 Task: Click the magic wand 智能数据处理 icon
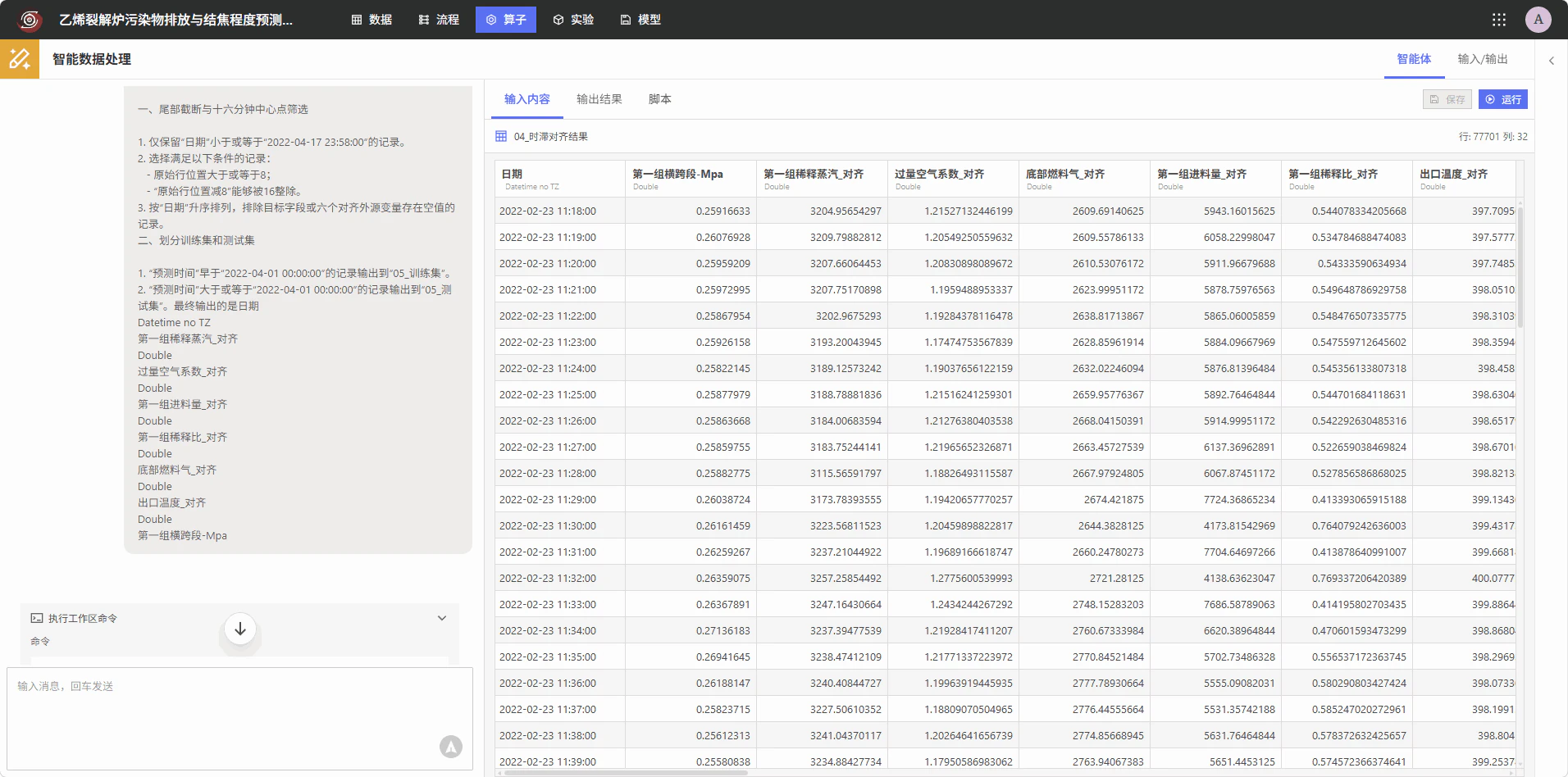pos(20,59)
